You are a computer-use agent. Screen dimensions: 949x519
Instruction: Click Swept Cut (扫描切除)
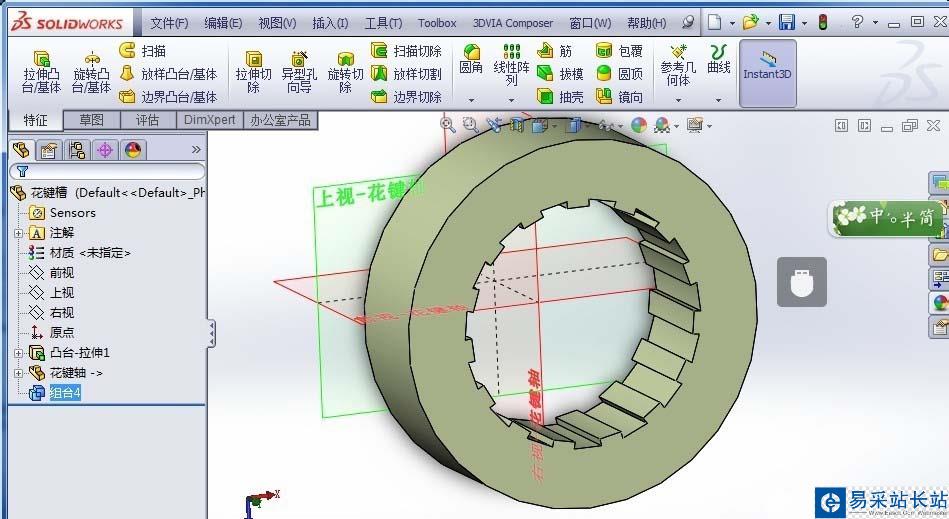[406, 51]
